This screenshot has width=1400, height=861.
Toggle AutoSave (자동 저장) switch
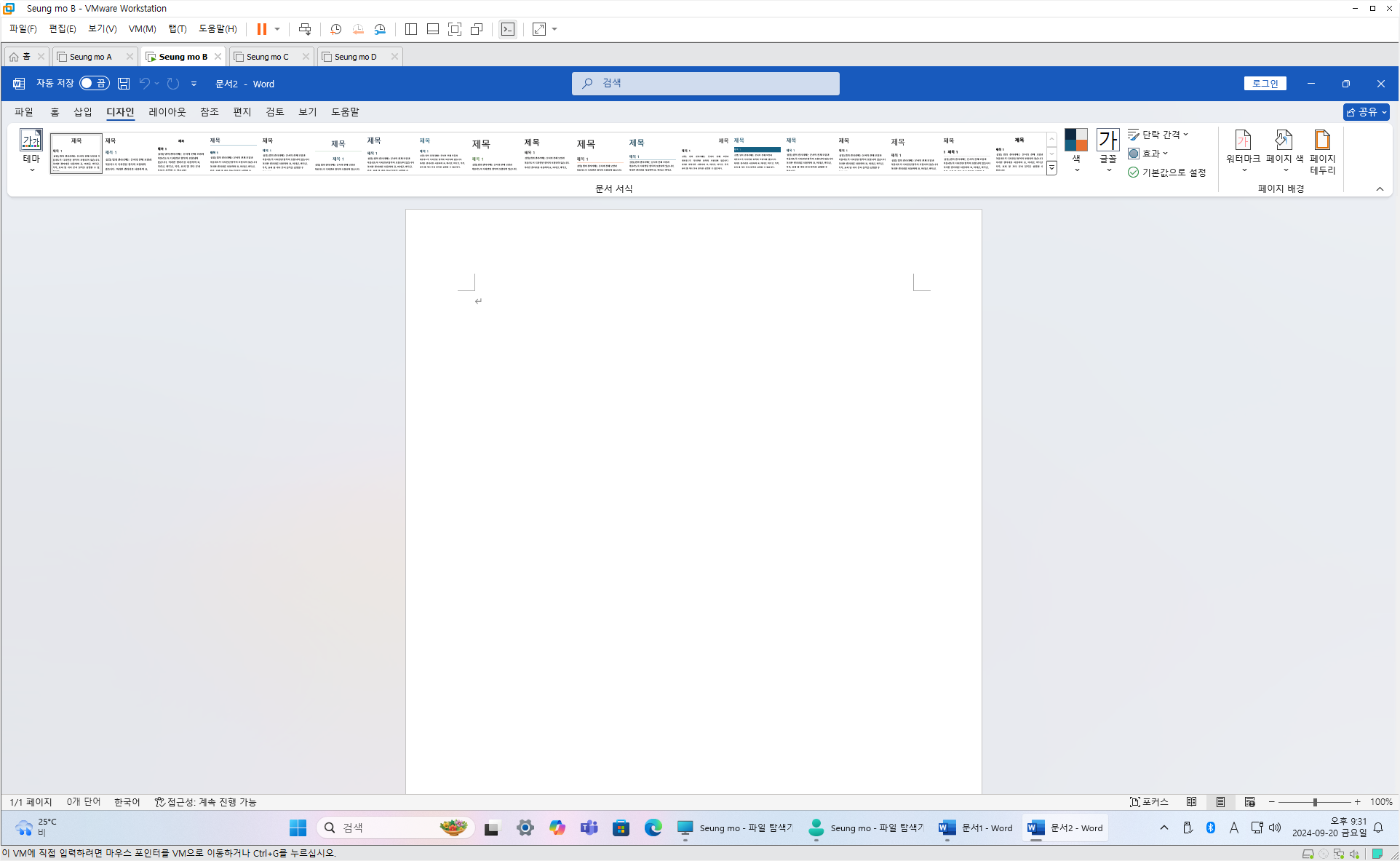94,84
